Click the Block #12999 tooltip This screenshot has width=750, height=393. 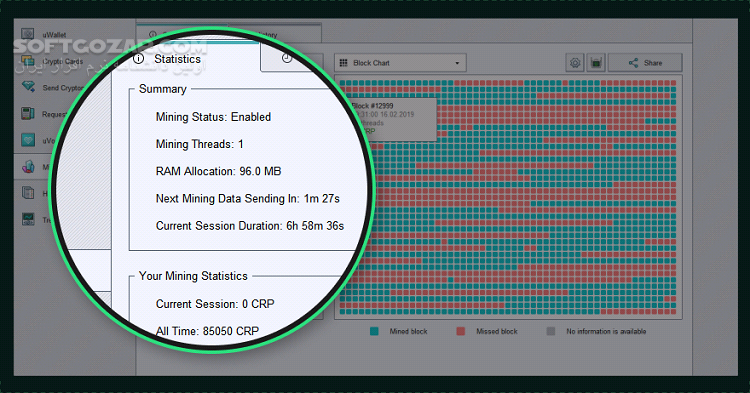click(x=393, y=119)
